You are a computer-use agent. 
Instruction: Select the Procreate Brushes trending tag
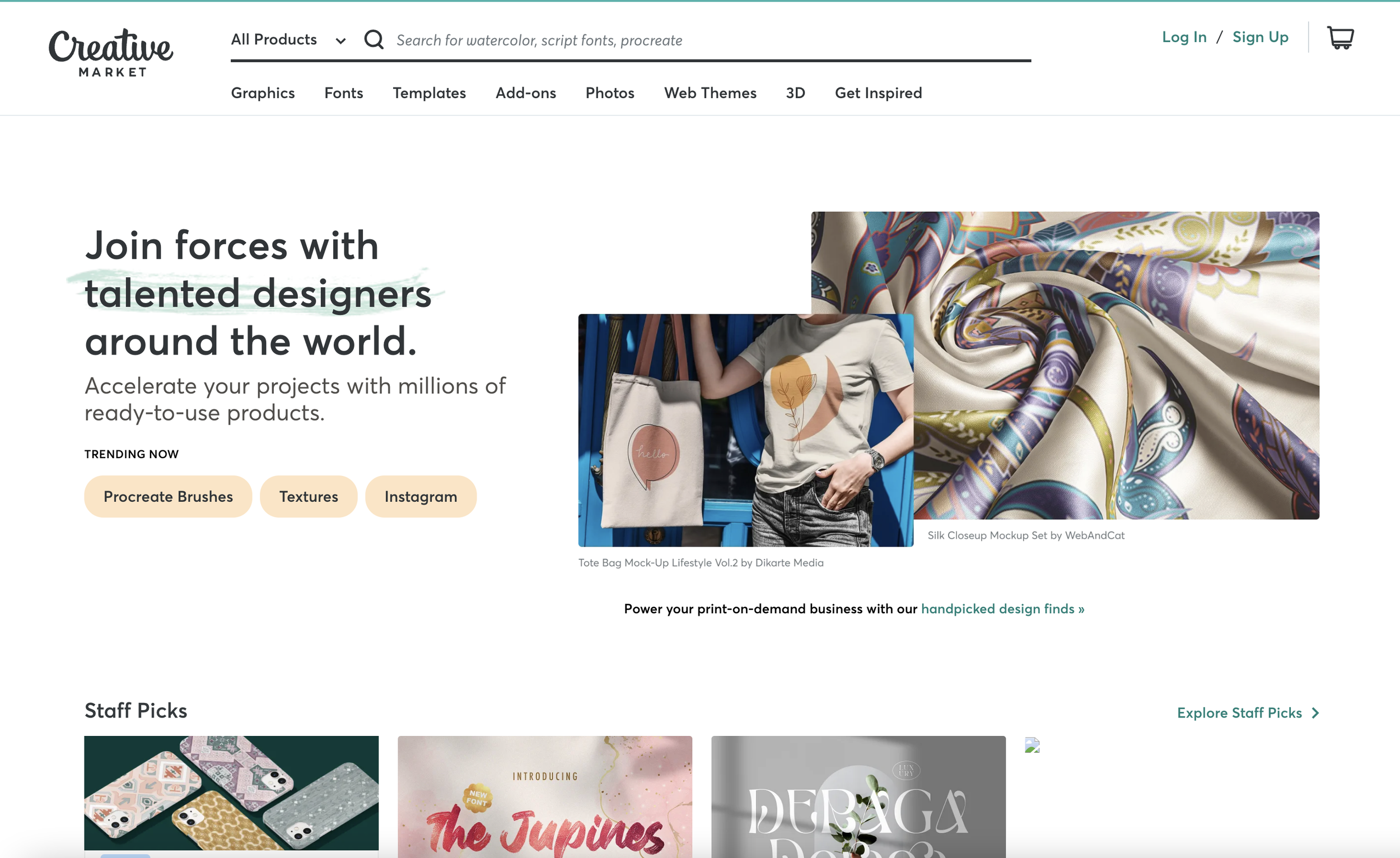[x=168, y=496]
